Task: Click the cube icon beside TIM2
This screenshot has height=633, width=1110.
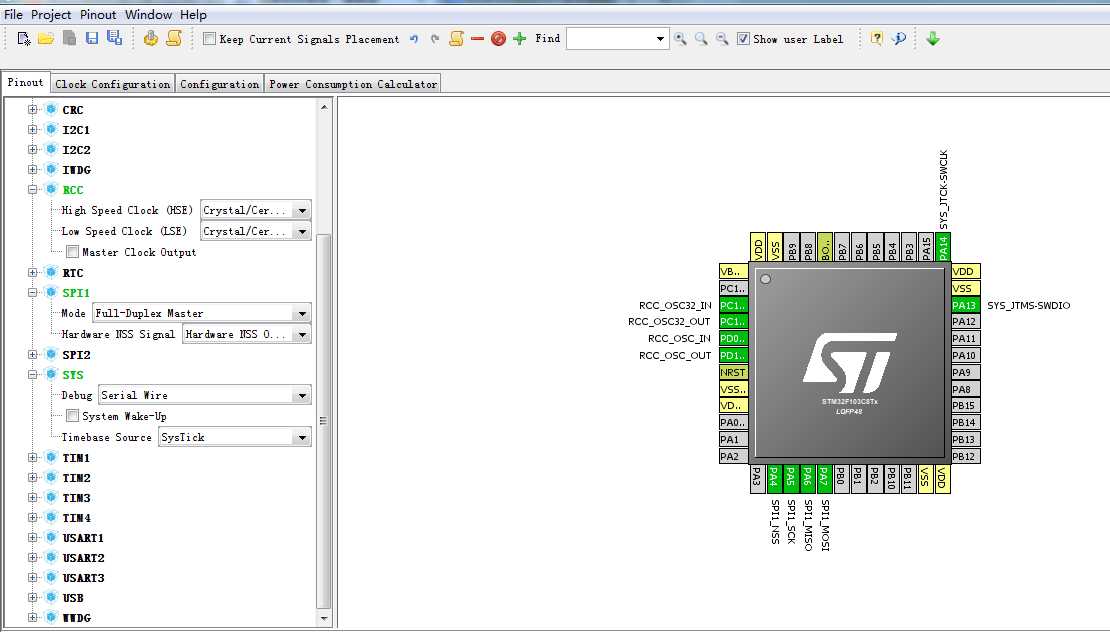Action: pyautogui.click(x=51, y=477)
